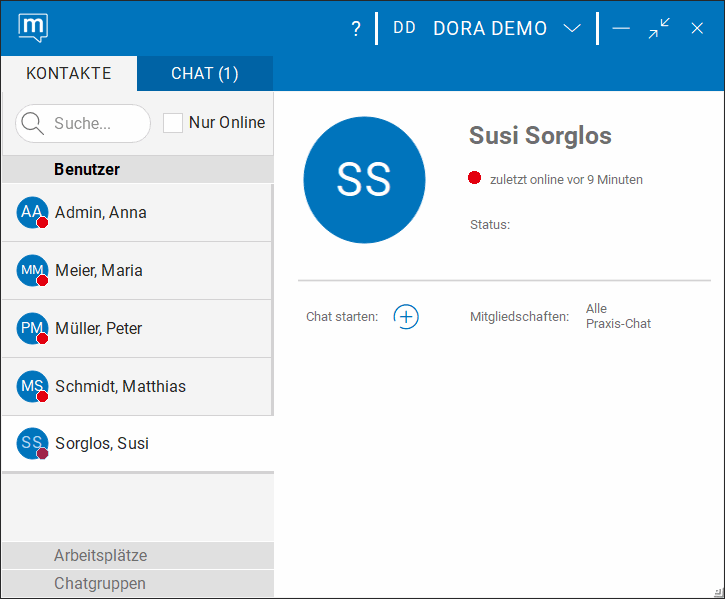This screenshot has height=599, width=725.
Task: Select contact Schmidt, Matthias
Action: pos(136,387)
